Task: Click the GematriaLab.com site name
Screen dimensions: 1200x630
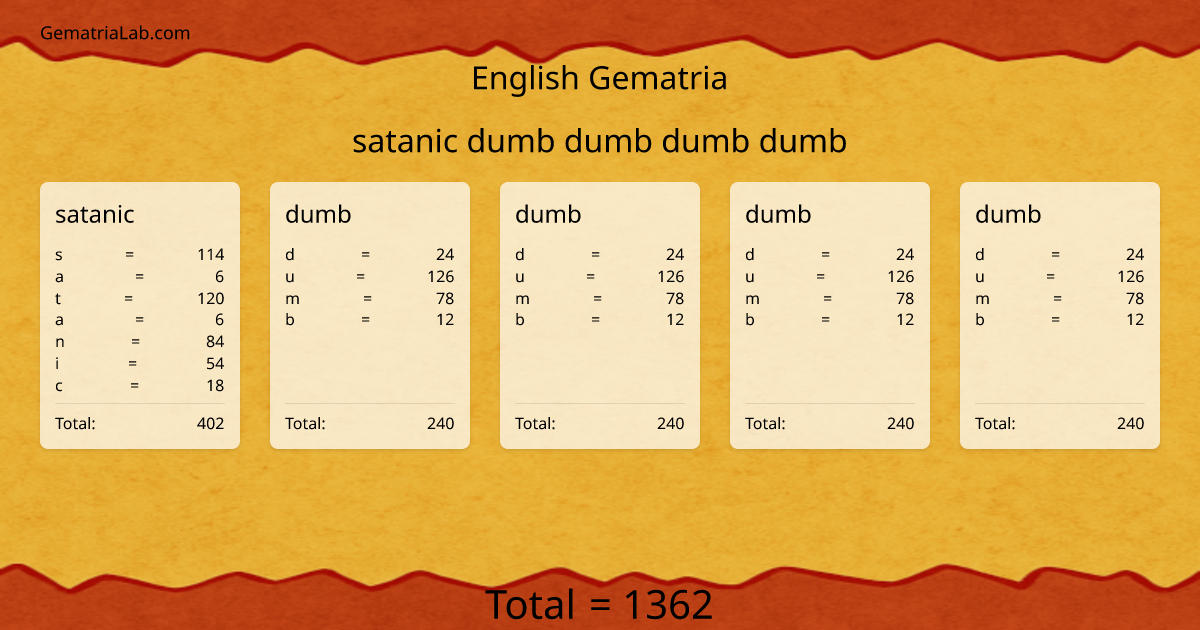Action: 115,33
